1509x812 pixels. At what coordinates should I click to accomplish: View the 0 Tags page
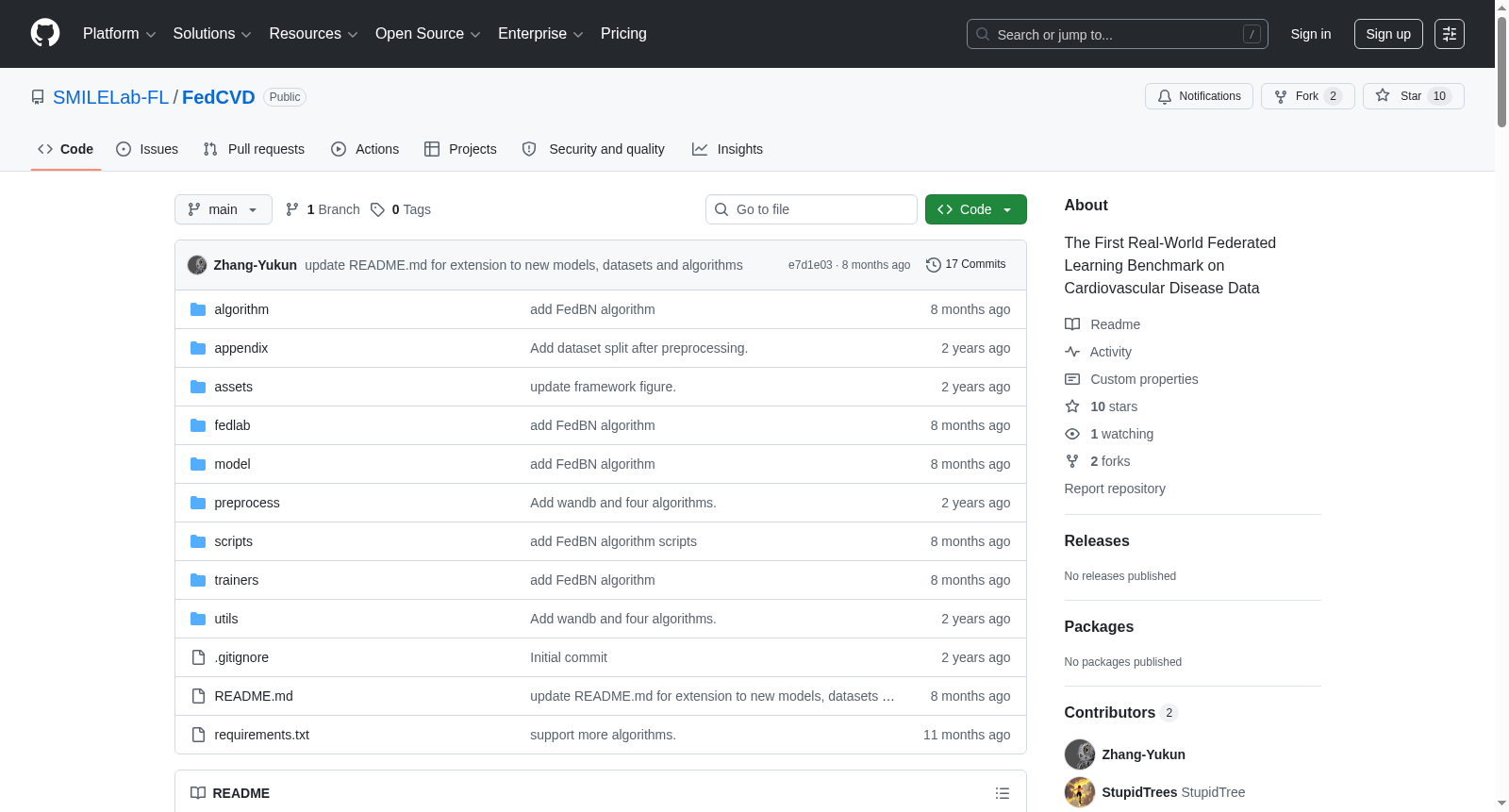click(x=401, y=209)
